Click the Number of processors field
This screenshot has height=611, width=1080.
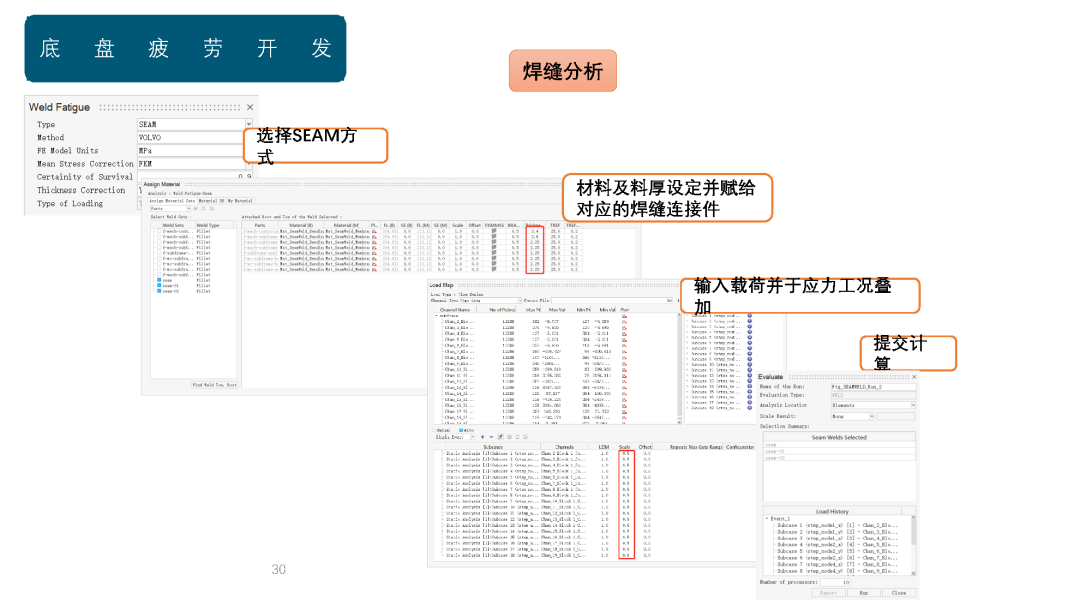(835, 582)
